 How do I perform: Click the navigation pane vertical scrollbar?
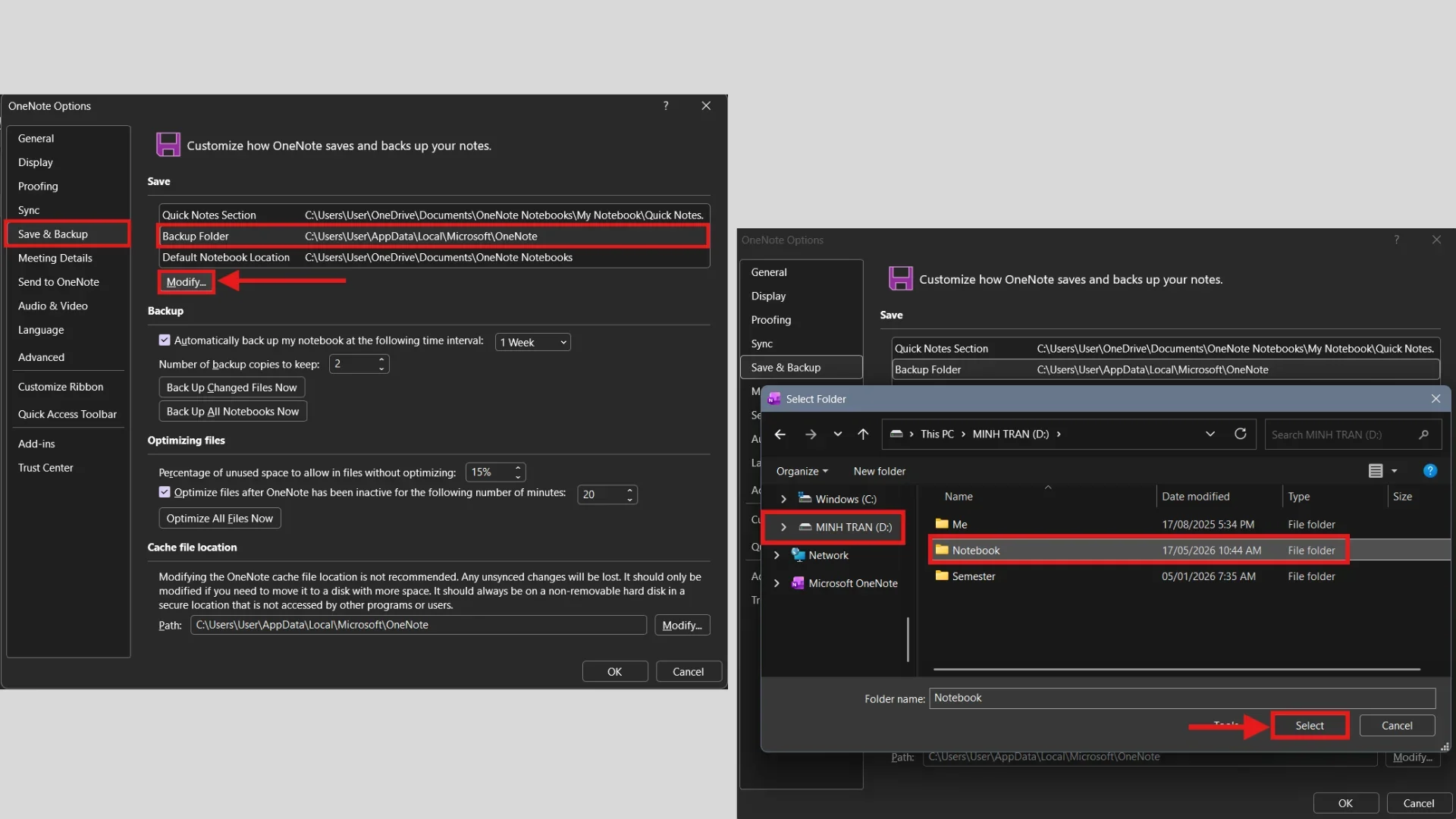908,639
